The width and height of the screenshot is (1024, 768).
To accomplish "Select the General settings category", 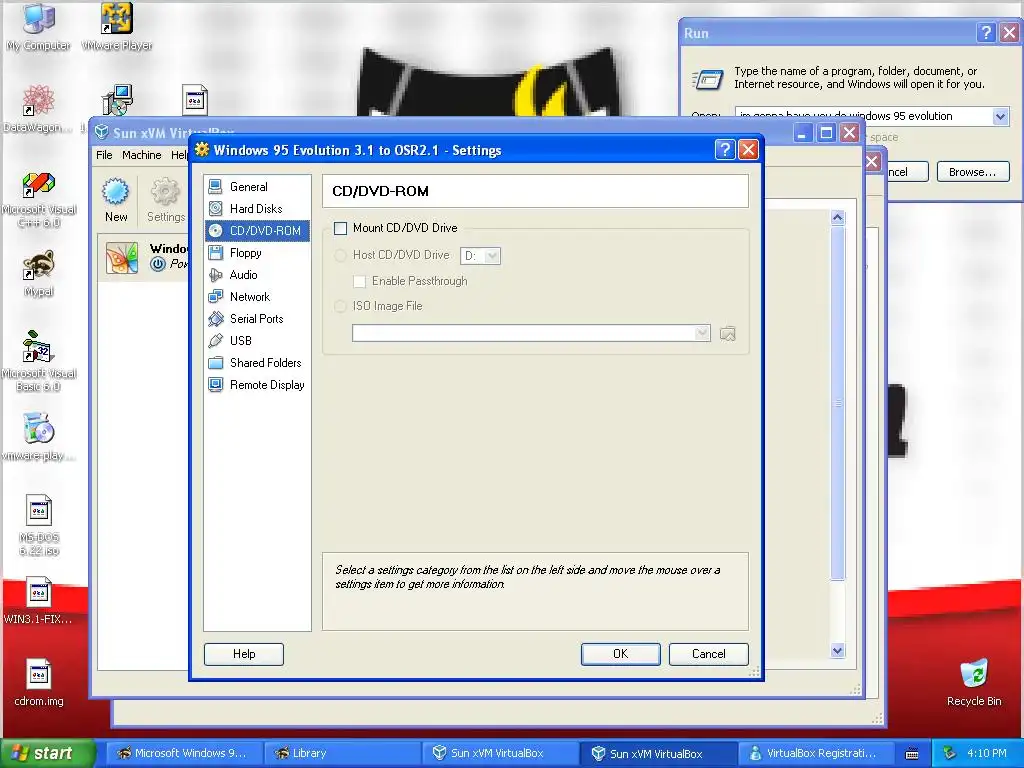I will point(257,187).
